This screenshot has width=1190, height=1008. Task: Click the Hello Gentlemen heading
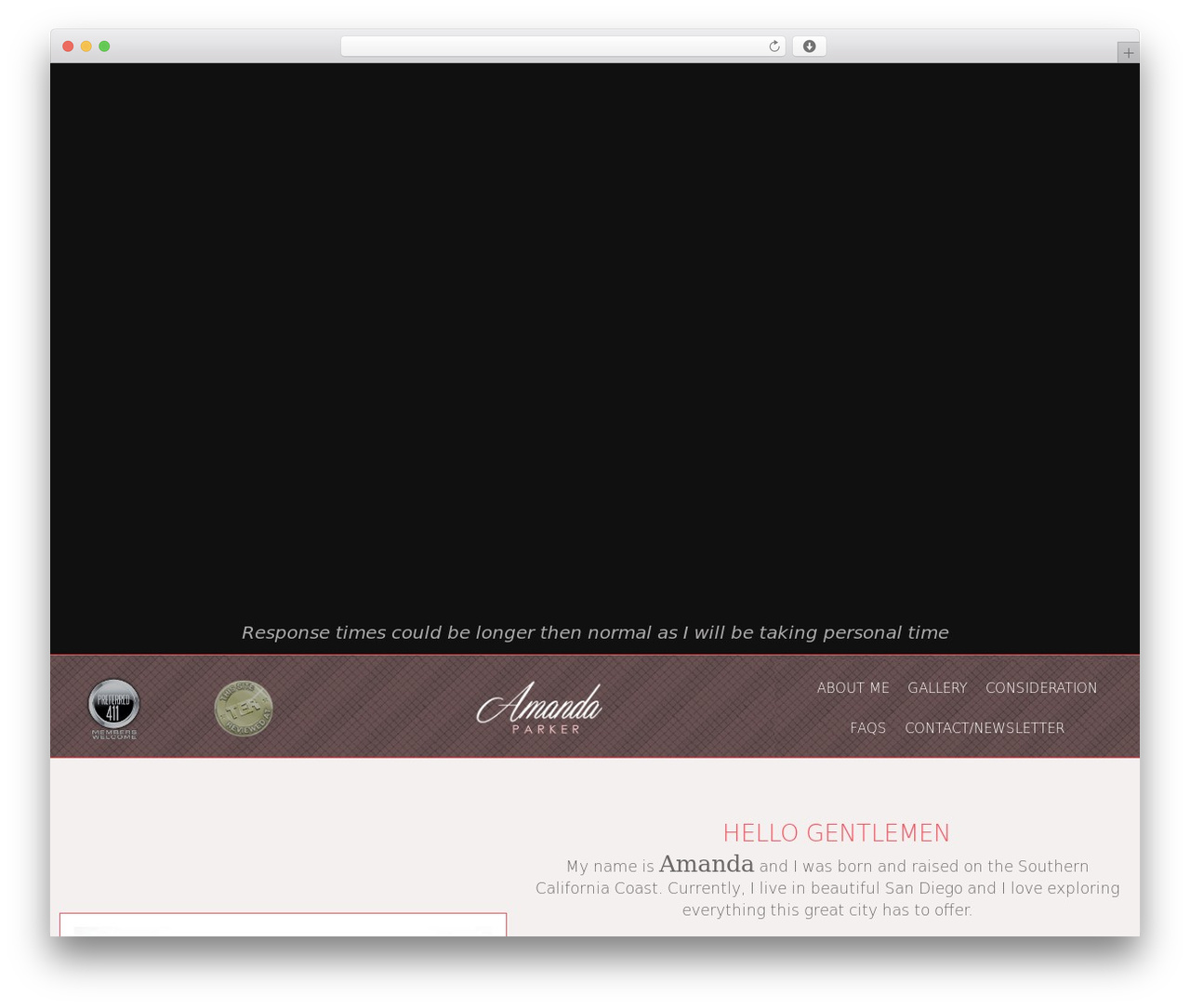point(837,832)
